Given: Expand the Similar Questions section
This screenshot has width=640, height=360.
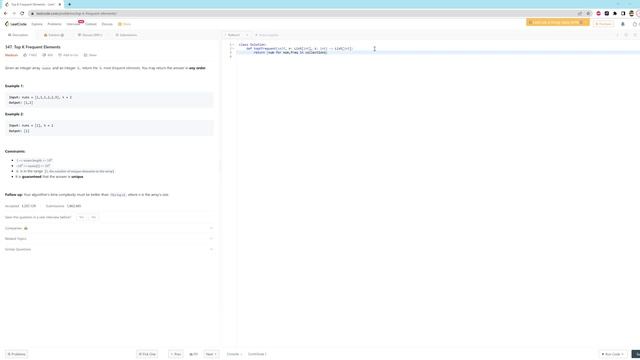Looking at the screenshot, I should pos(109,249).
